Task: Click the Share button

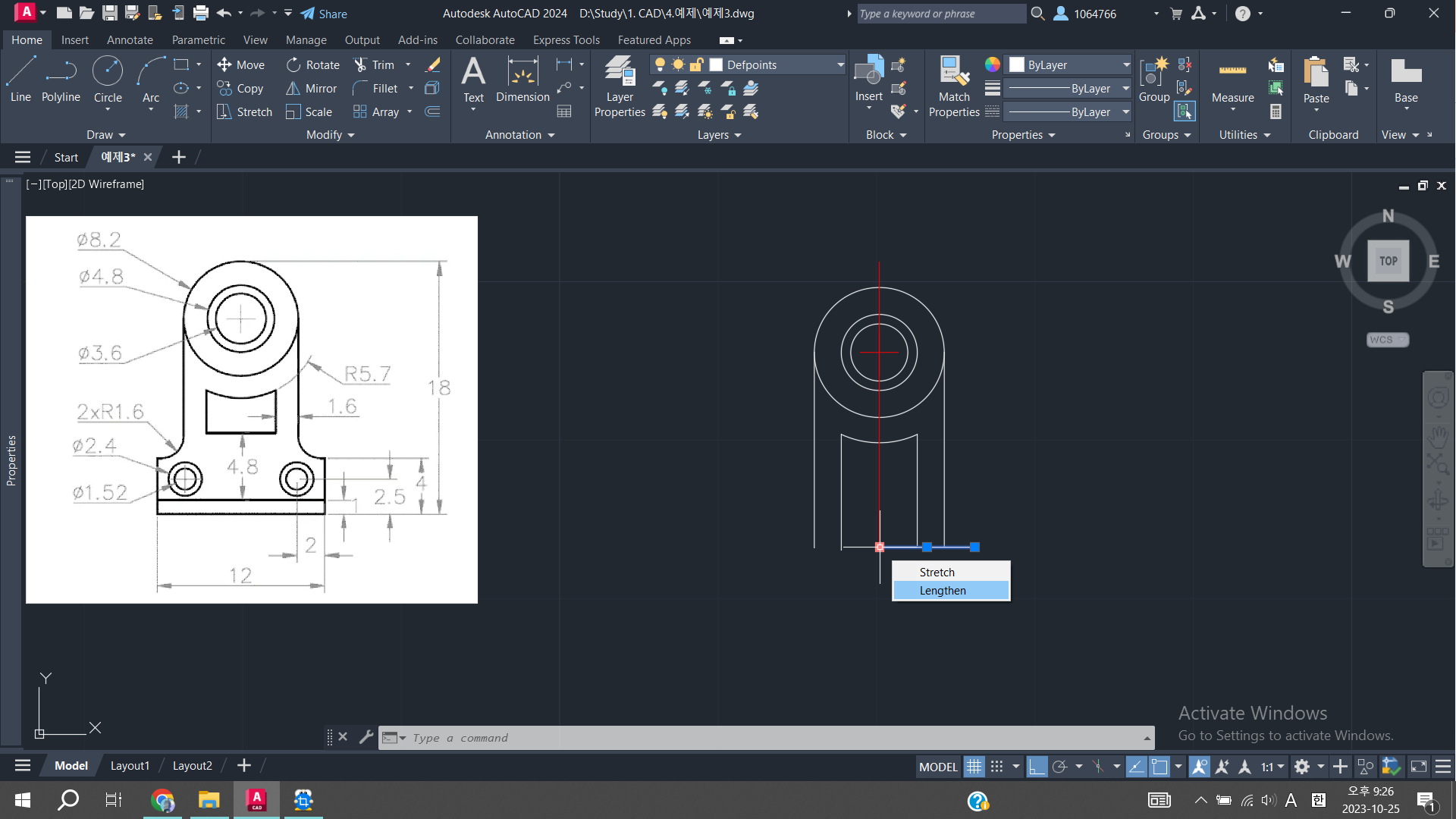Action: click(324, 14)
